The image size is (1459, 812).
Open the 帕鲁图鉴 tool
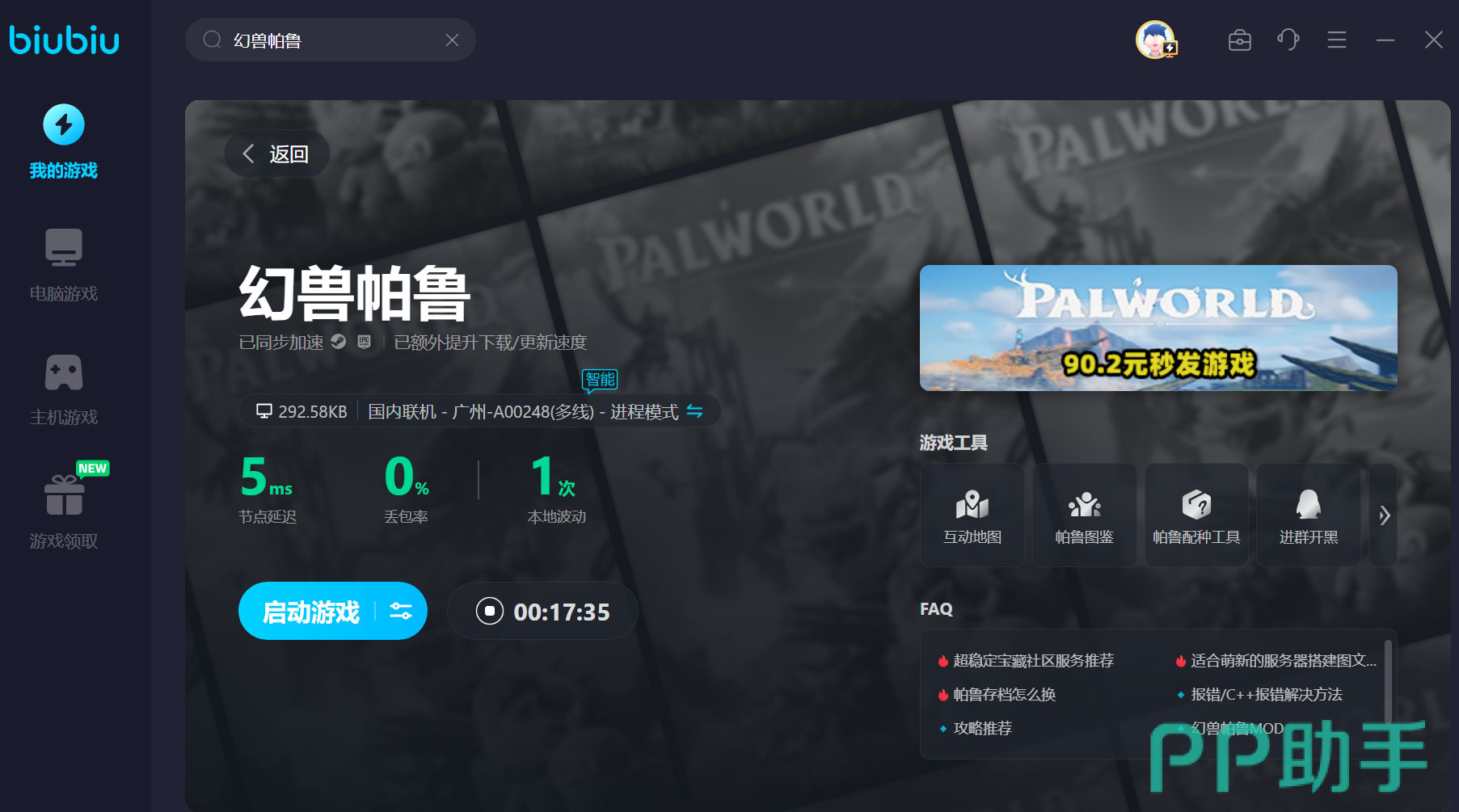click(x=1084, y=515)
